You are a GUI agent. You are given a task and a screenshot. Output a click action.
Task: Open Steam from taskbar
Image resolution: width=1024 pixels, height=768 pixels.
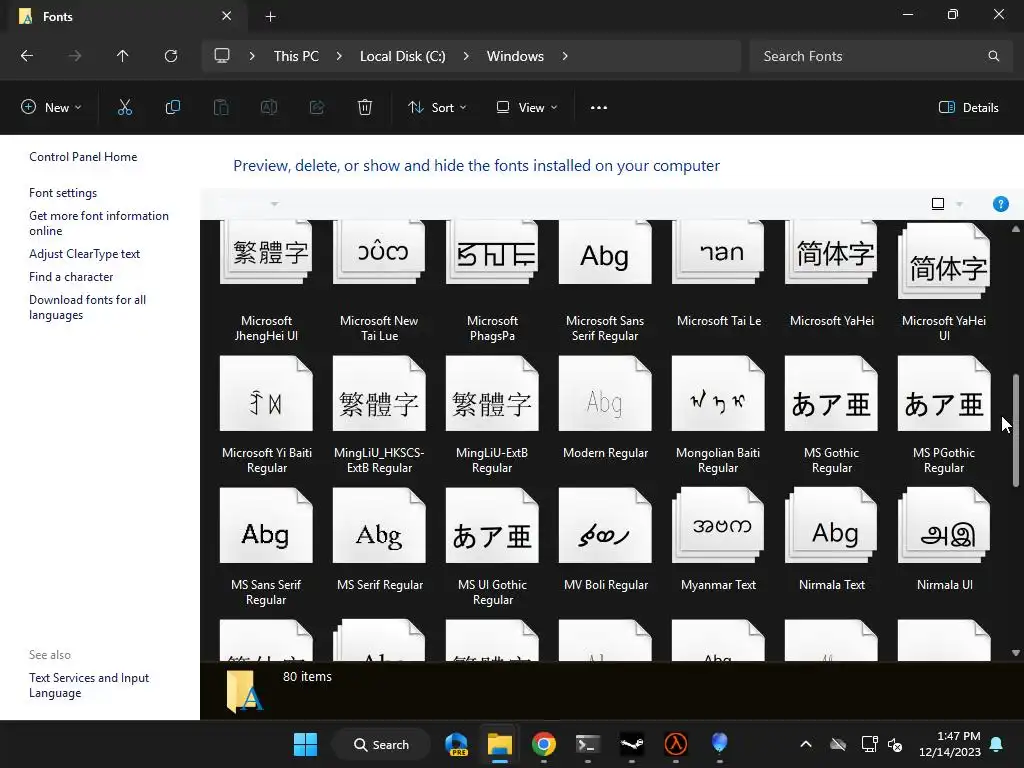click(632, 744)
